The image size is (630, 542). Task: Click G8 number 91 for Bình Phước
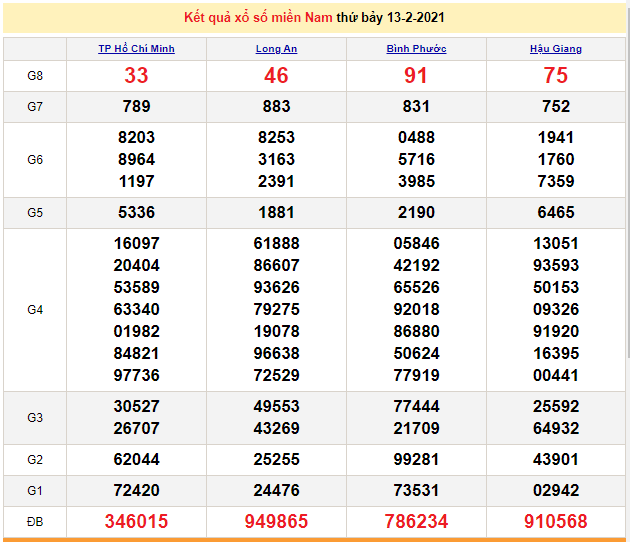coord(416,76)
